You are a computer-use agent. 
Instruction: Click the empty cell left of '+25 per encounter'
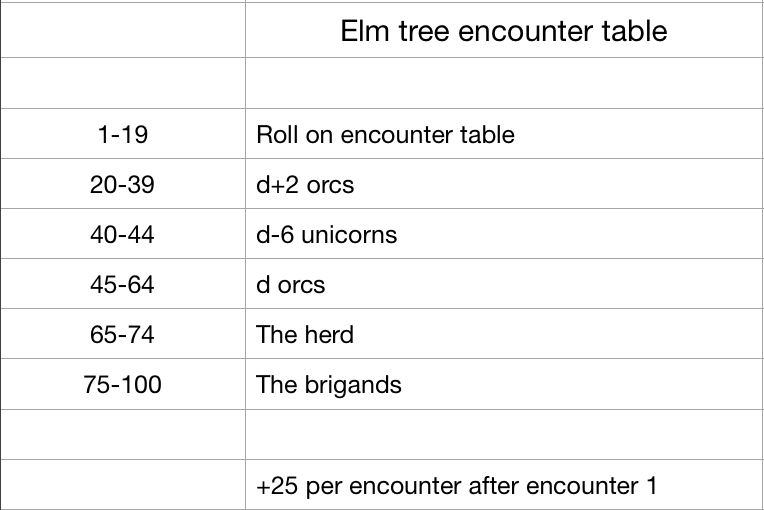pyautogui.click(x=123, y=485)
